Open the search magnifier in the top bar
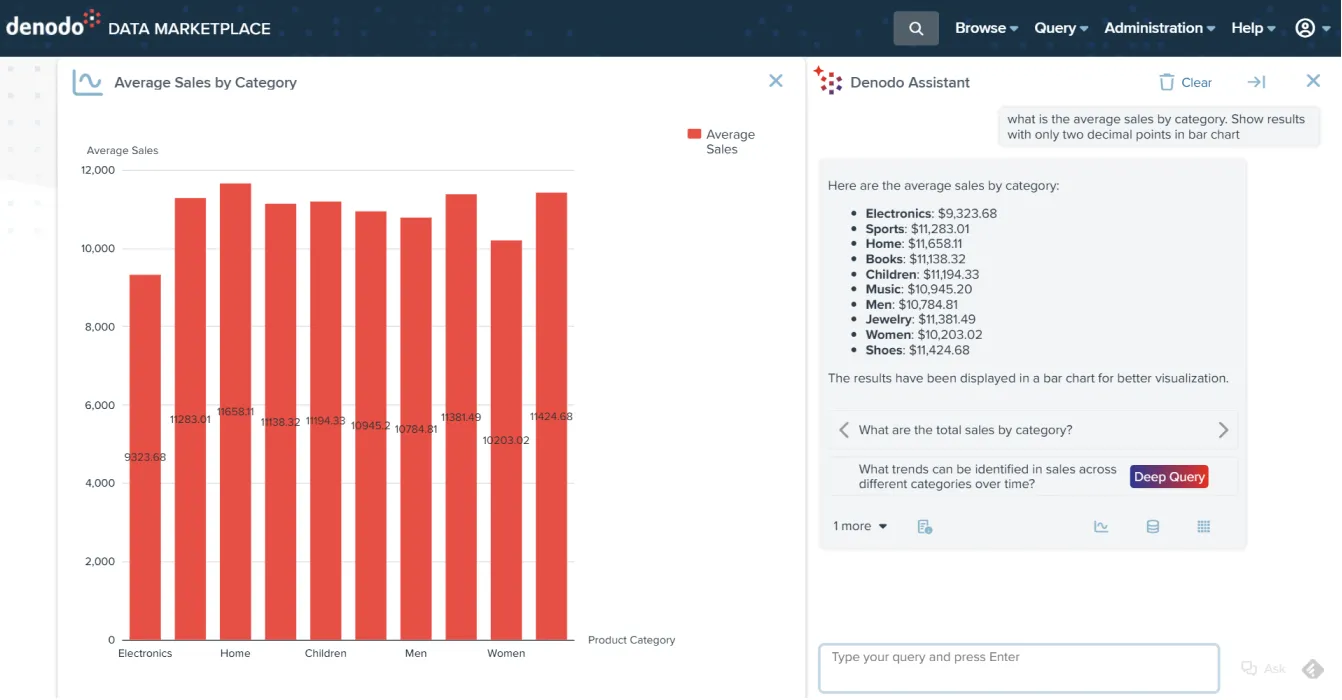1342x700 pixels. click(x=916, y=27)
